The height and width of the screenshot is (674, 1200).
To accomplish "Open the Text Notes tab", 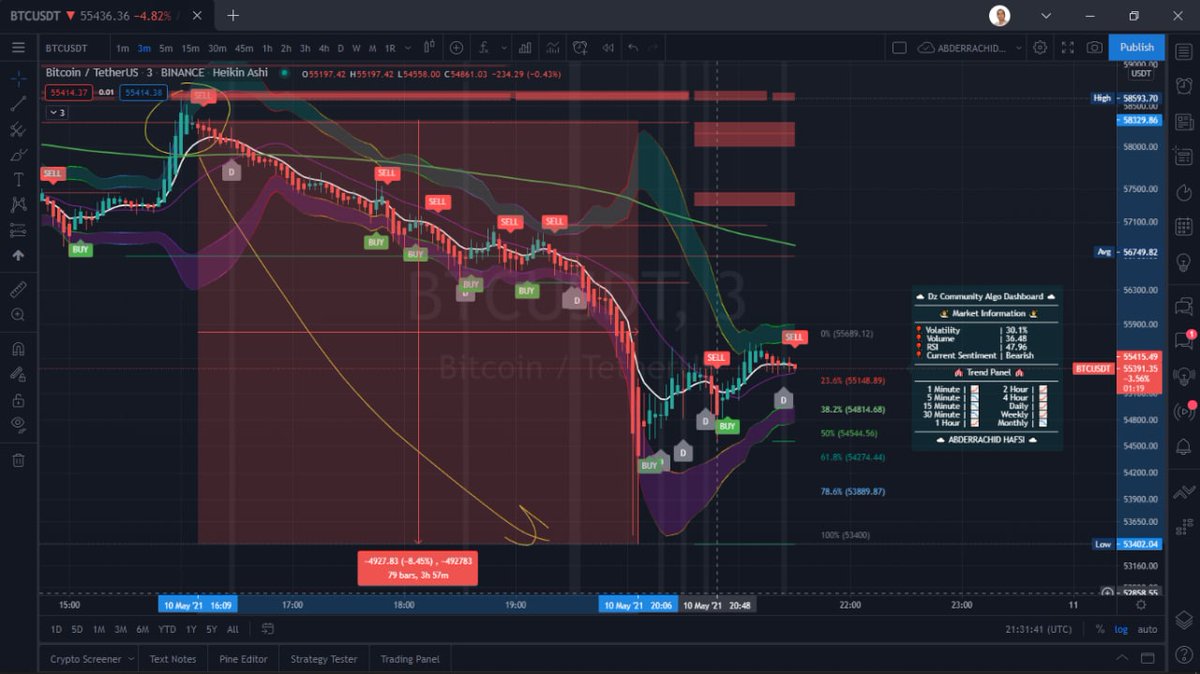I will [173, 659].
